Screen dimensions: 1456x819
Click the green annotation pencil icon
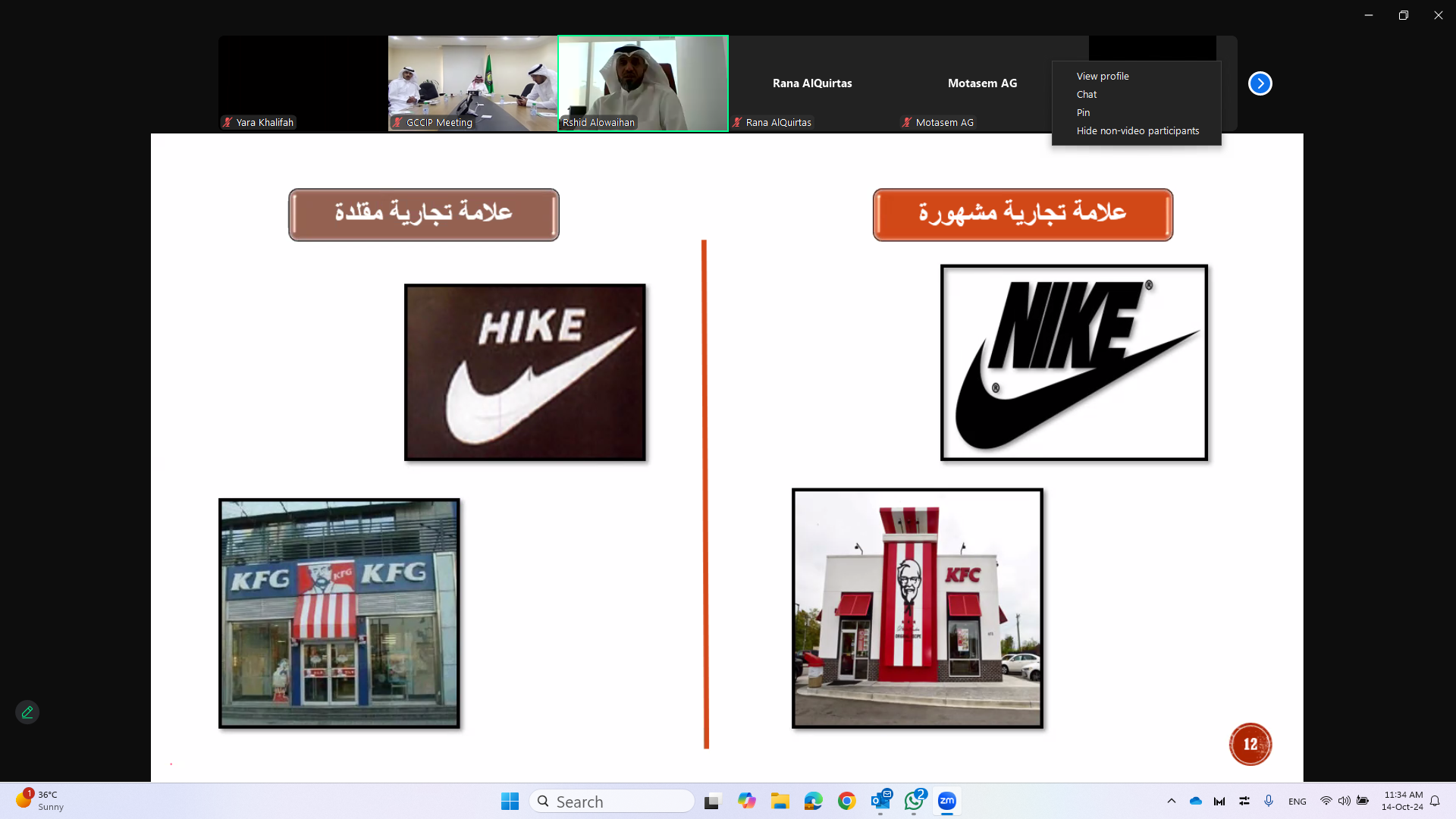coord(27,712)
